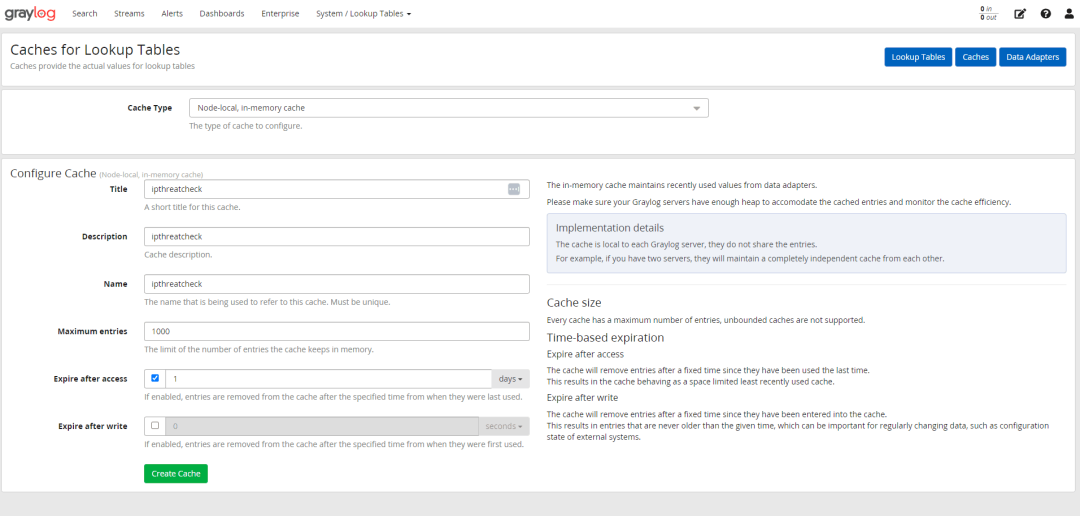Click the blue Caches button
This screenshot has height=516, width=1080.
coord(975,57)
